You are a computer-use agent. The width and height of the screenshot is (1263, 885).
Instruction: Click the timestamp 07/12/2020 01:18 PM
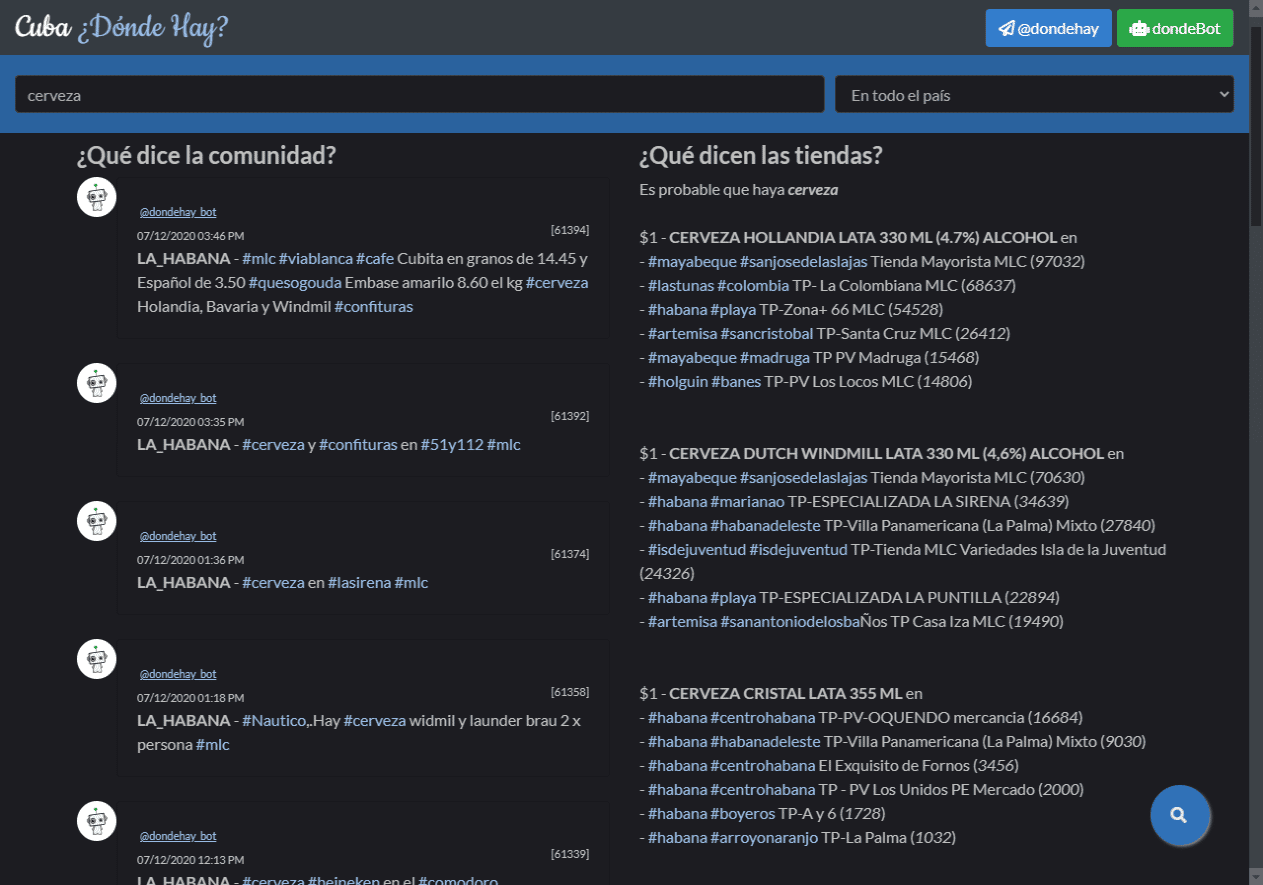click(190, 698)
